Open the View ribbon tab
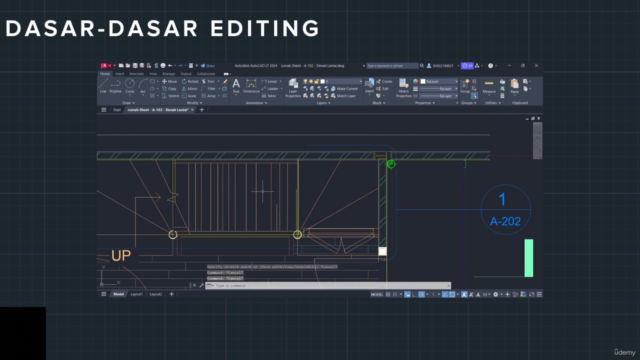 click(153, 74)
